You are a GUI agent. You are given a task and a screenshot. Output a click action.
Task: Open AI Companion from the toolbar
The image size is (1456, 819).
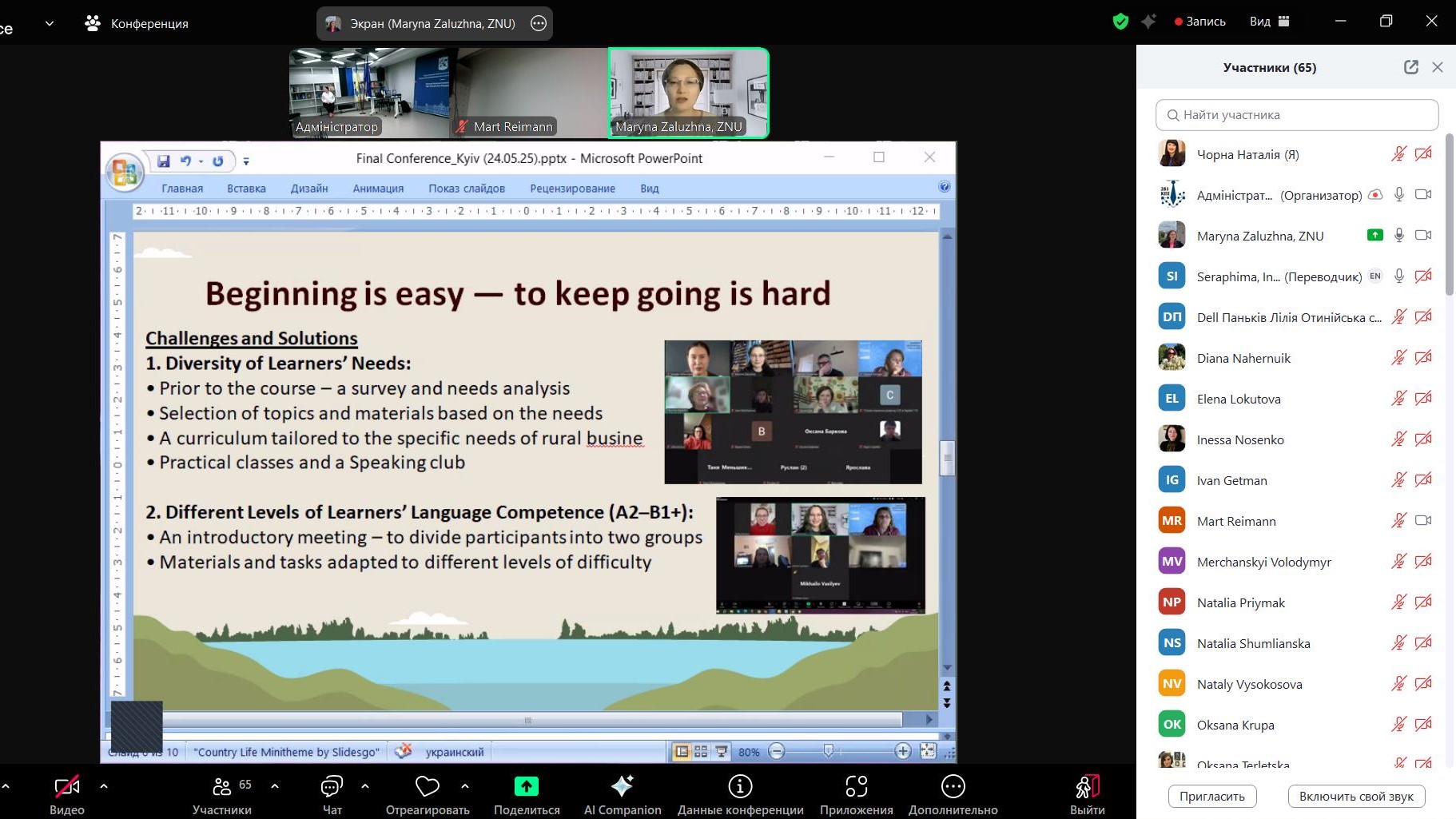coord(622,787)
